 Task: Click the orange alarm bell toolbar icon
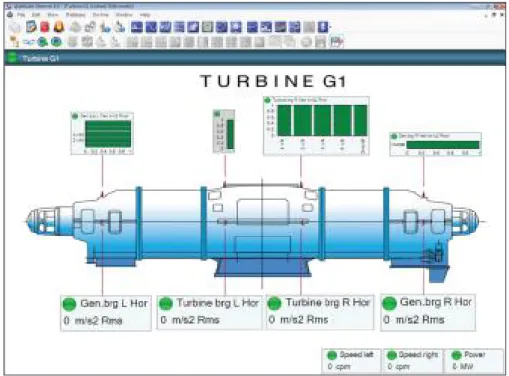click(x=59, y=27)
